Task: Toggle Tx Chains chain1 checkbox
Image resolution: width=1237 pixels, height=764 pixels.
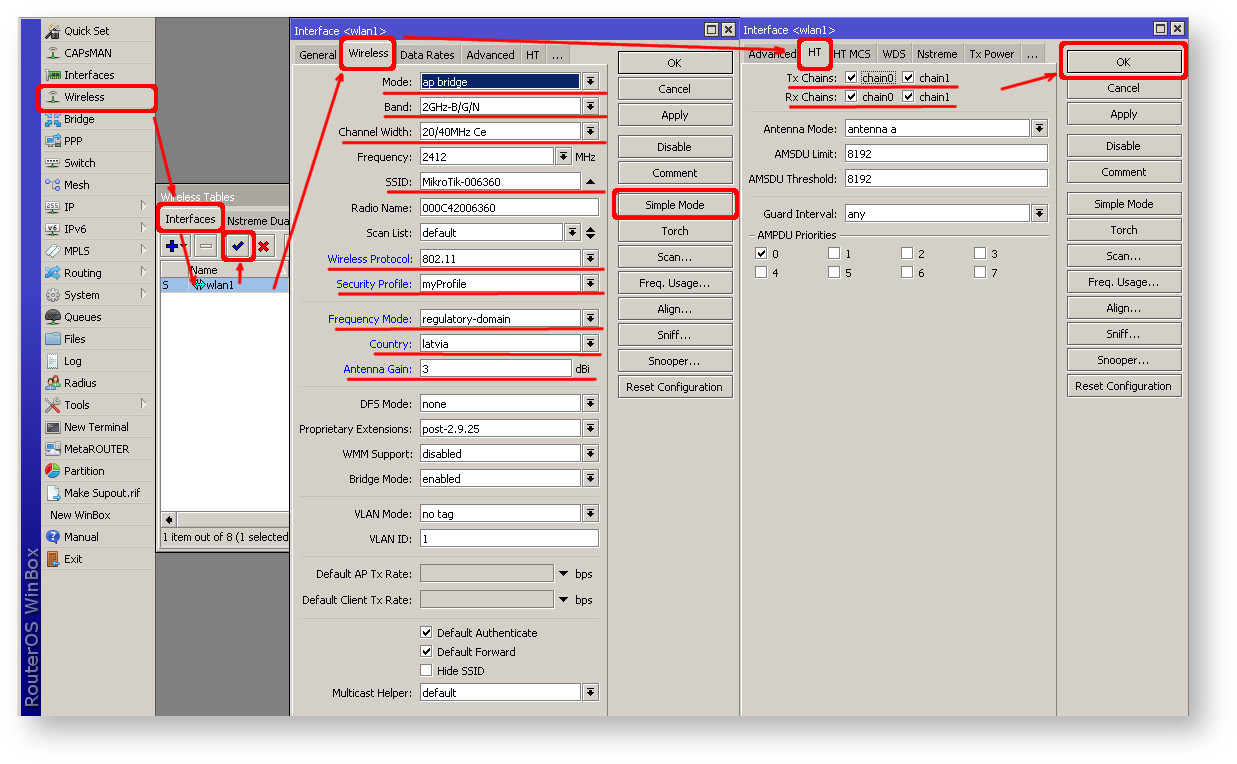Action: 908,78
